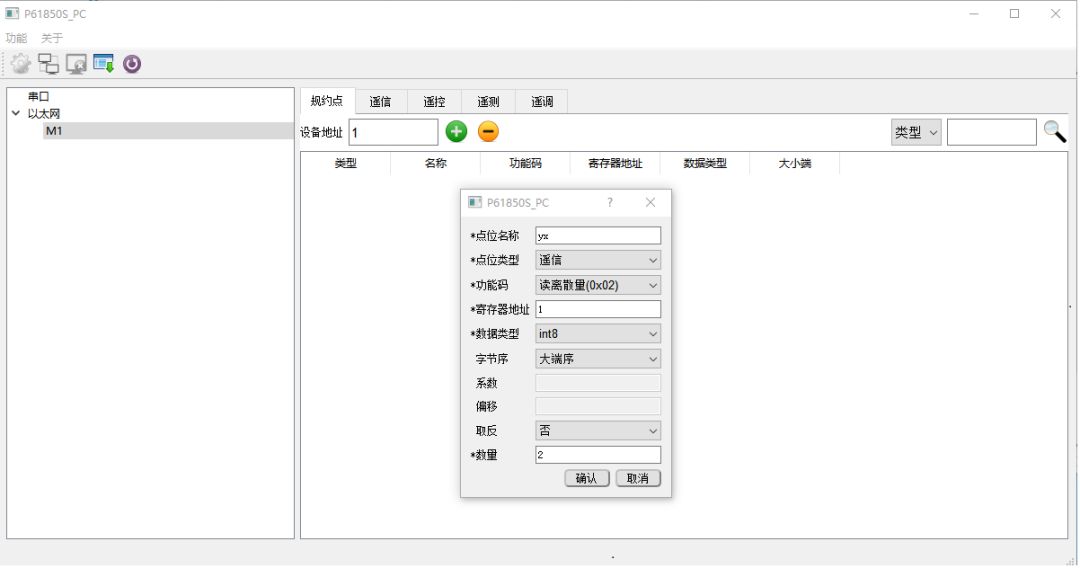Click the magnifier search icon

coord(1055,132)
